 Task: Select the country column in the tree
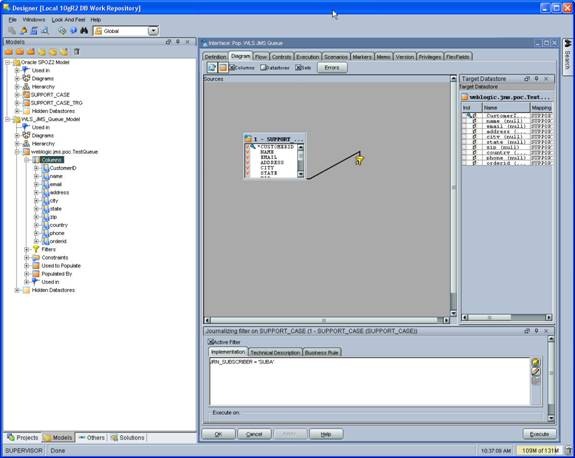(59, 225)
